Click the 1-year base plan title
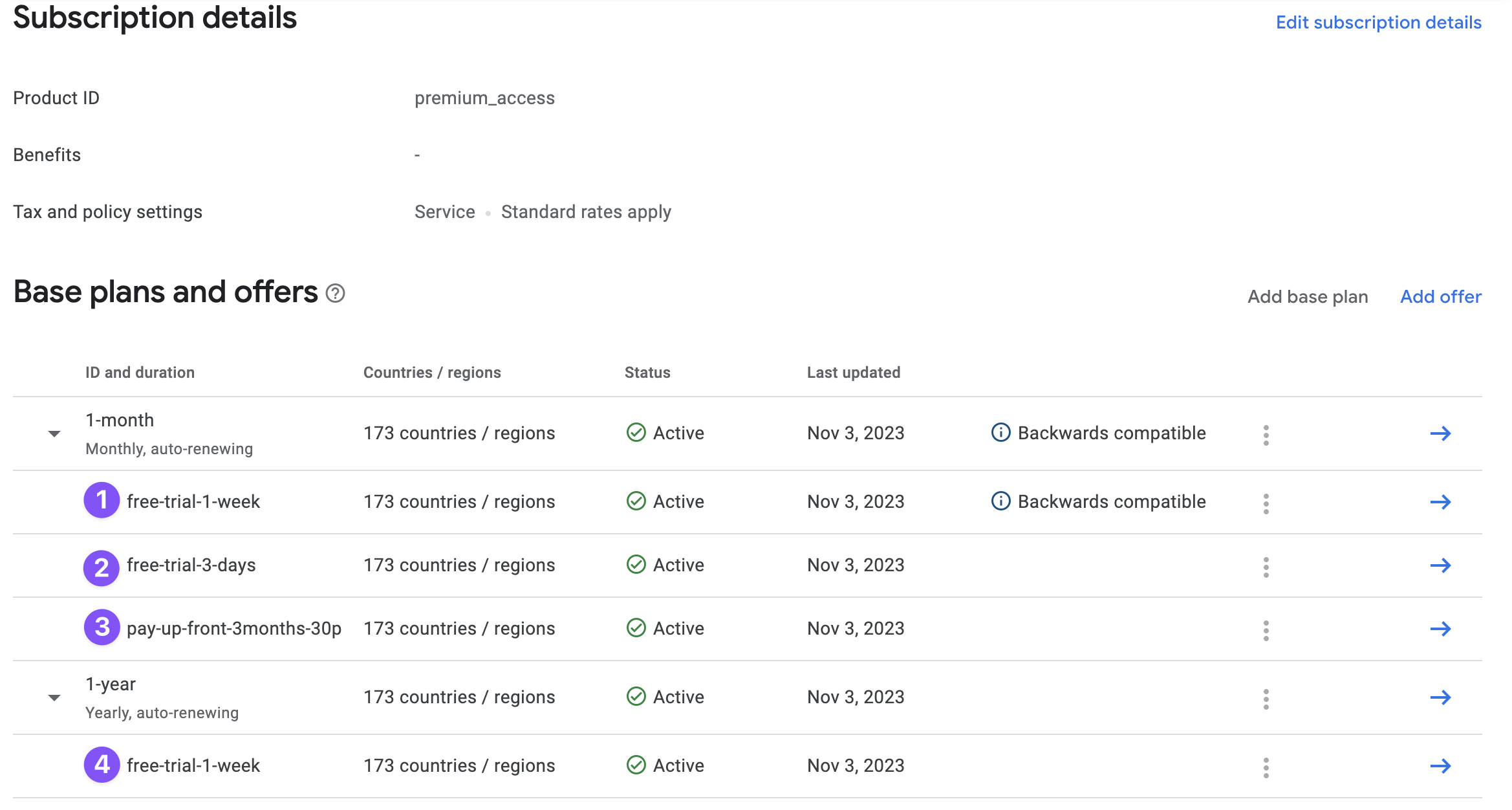 [111, 684]
